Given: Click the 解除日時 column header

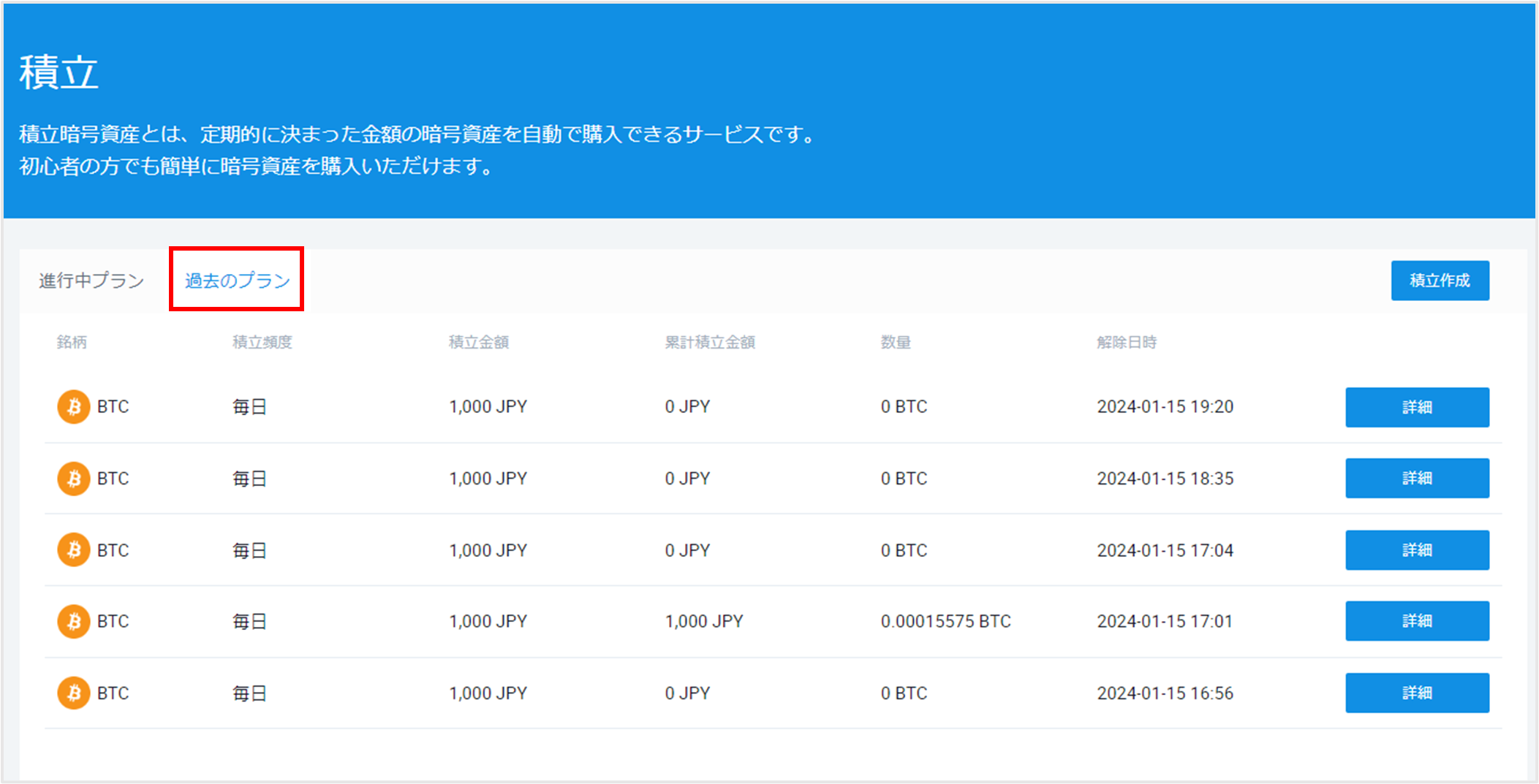Looking at the screenshot, I should pyautogui.click(x=1126, y=342).
